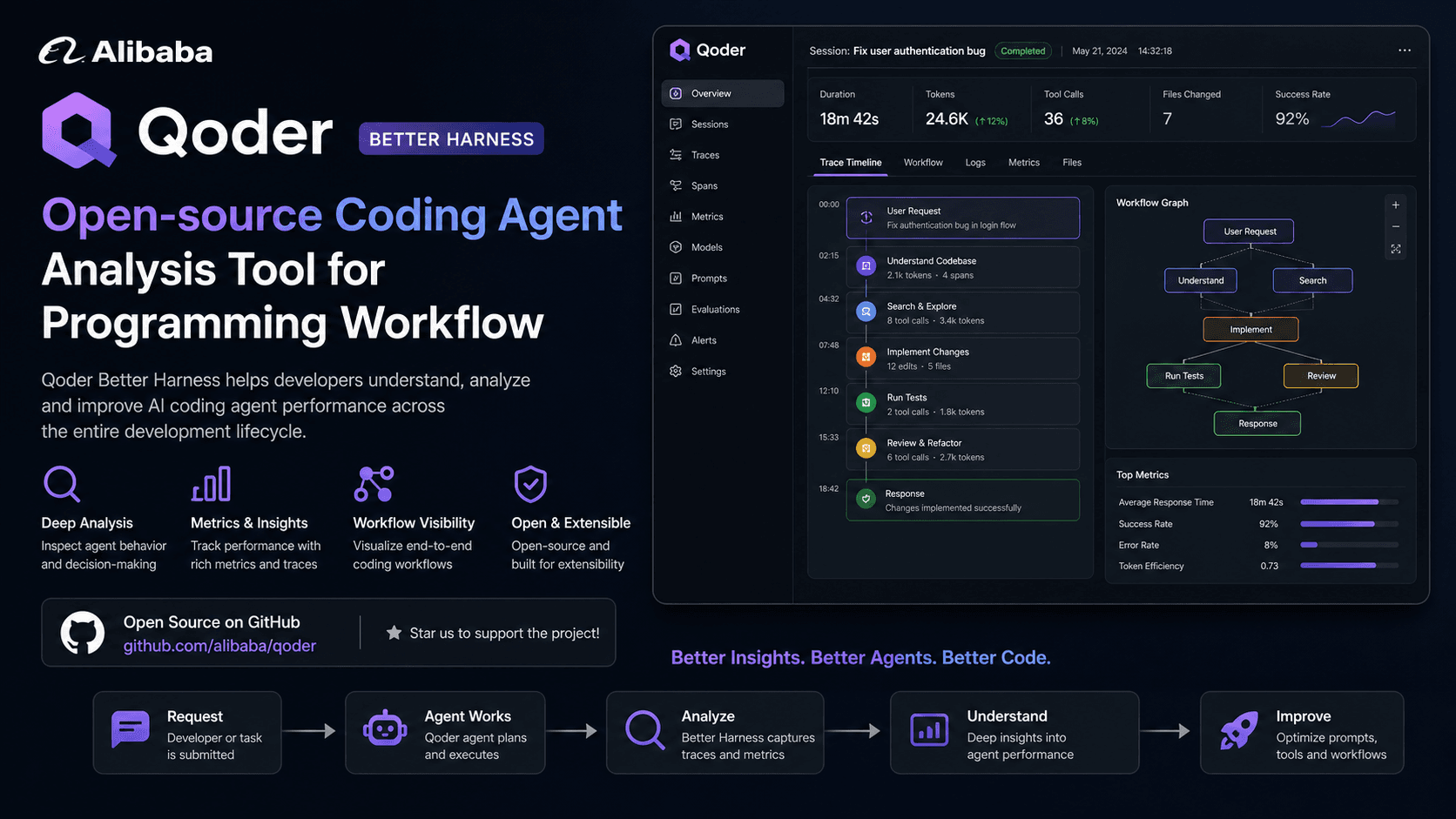Click the Agent Works robot icon

coord(385,728)
